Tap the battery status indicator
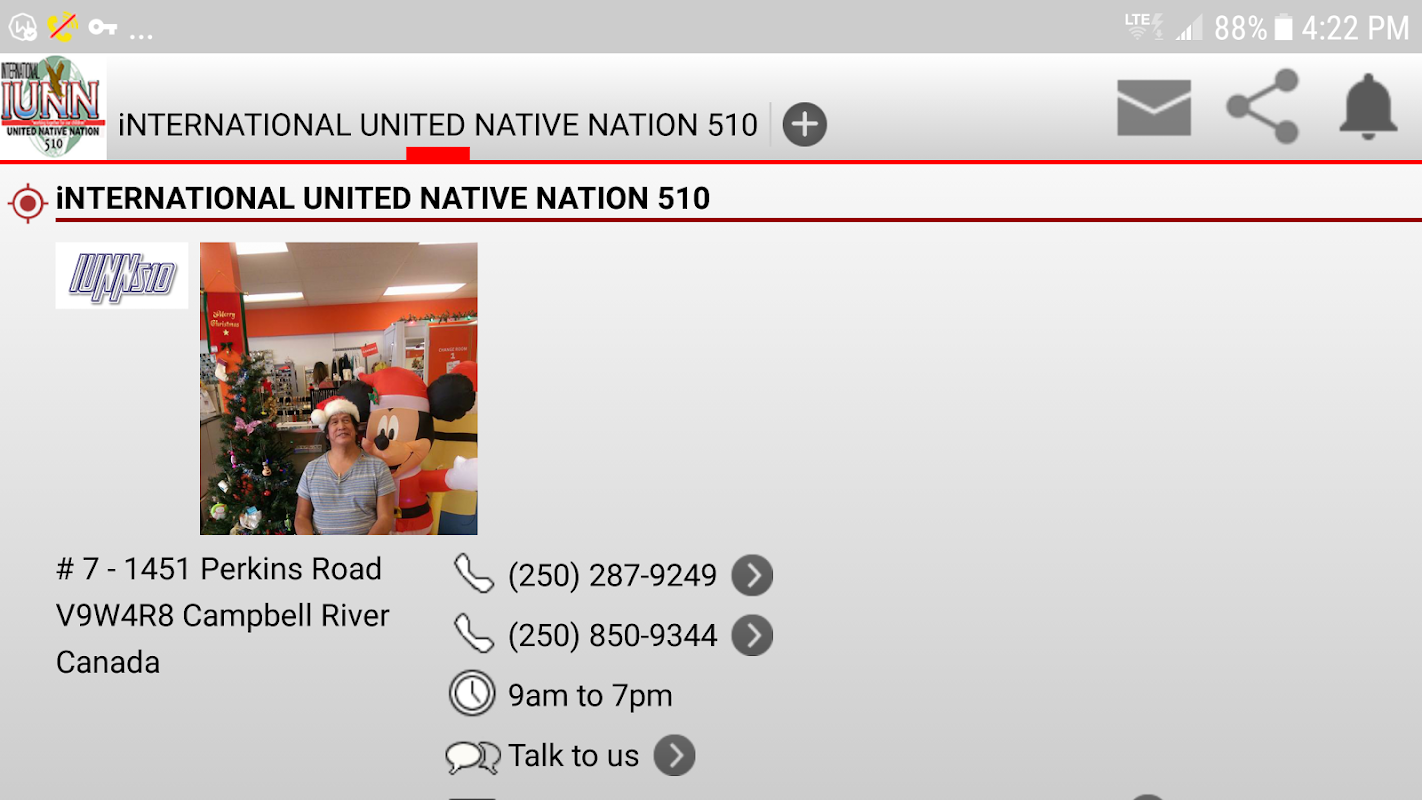Viewport: 1422px width, 800px height. [1283, 27]
